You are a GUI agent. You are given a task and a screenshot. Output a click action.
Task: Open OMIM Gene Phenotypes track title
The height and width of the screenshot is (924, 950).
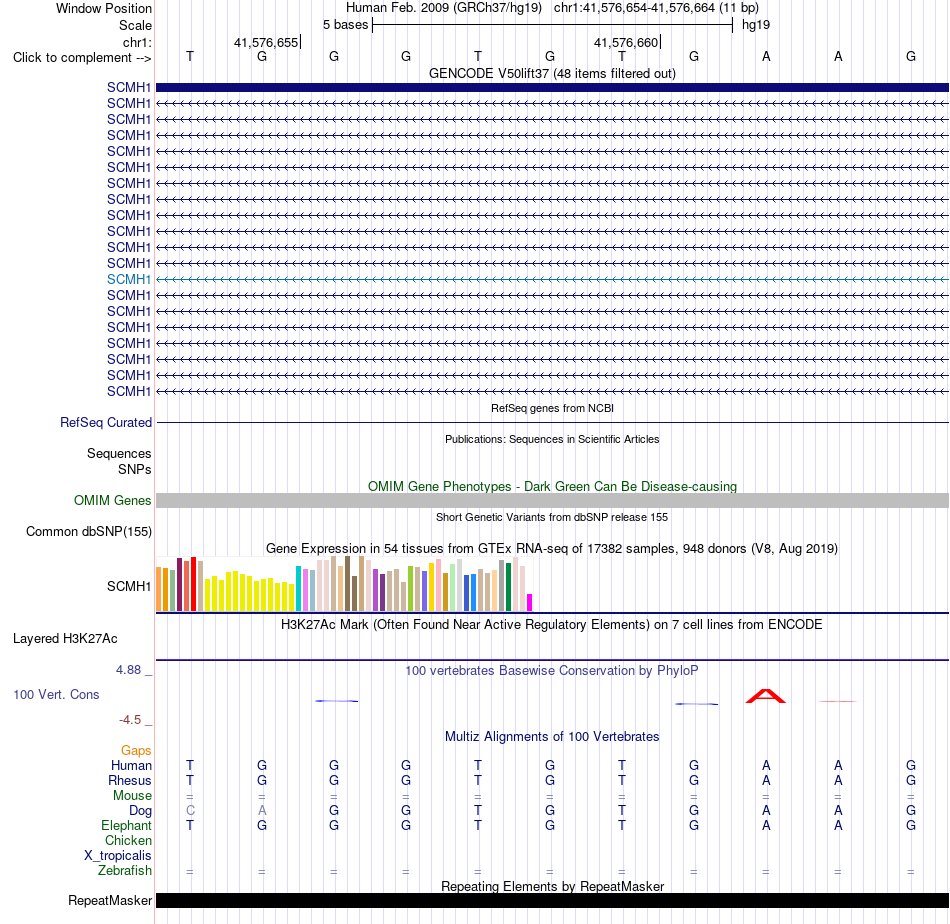tap(552, 486)
